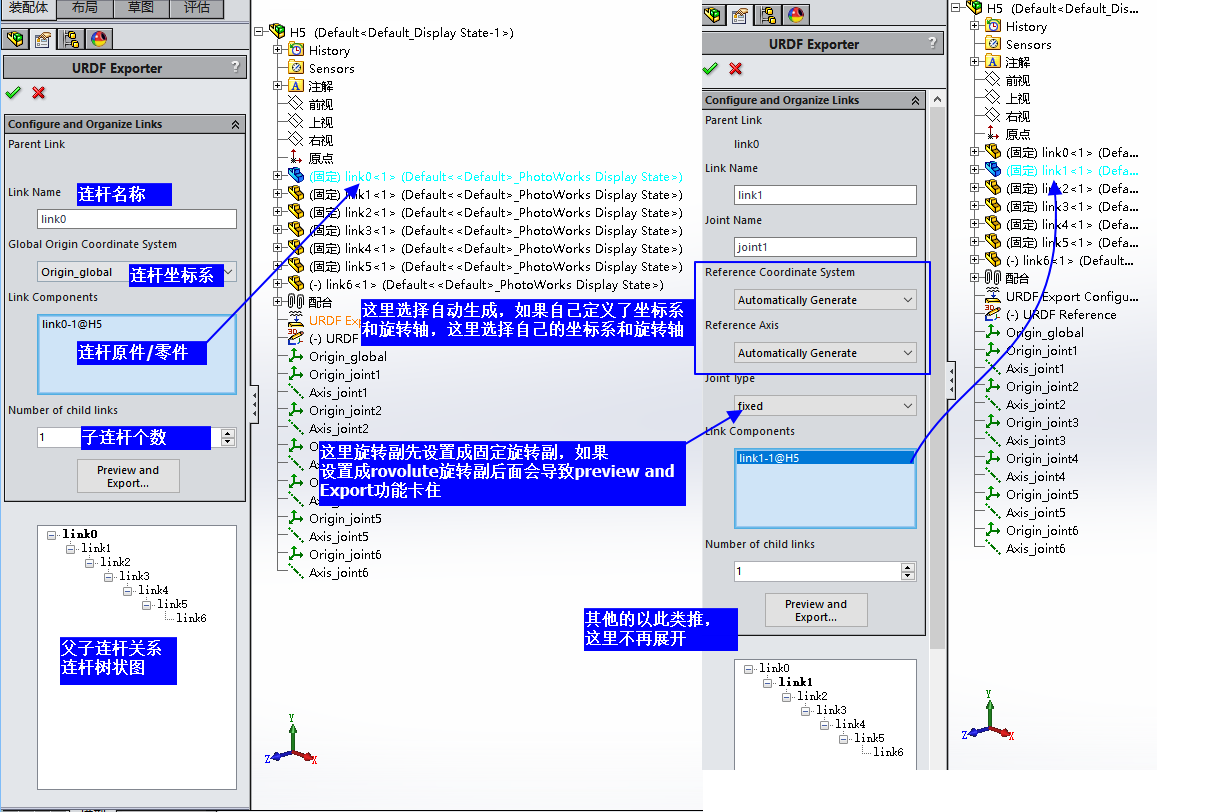The height and width of the screenshot is (812, 1226).
Task: Open Reference Axis dropdown
Action: pos(825,353)
